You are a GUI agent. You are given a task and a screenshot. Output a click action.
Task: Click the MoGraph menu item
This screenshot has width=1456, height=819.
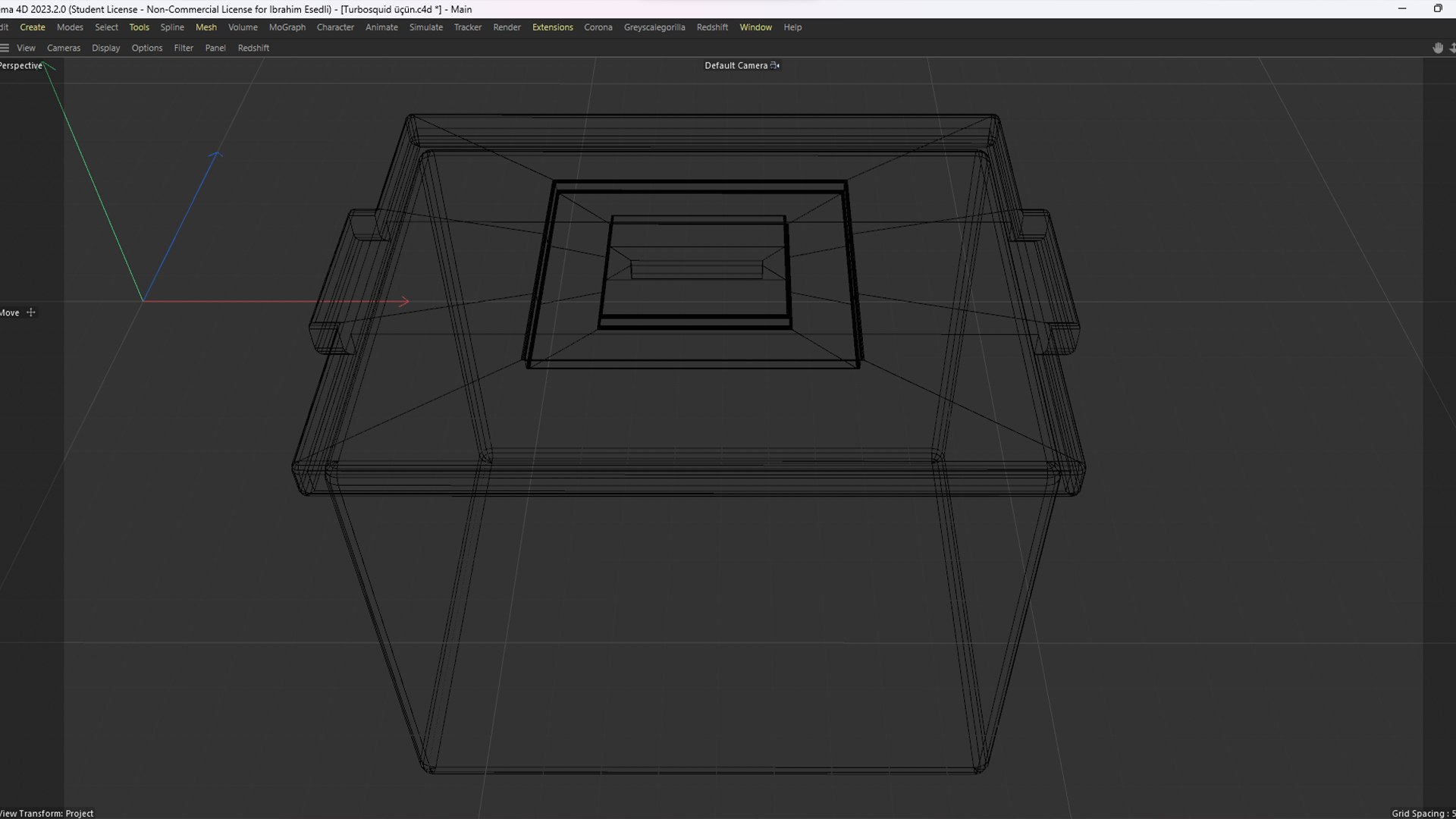(x=287, y=26)
